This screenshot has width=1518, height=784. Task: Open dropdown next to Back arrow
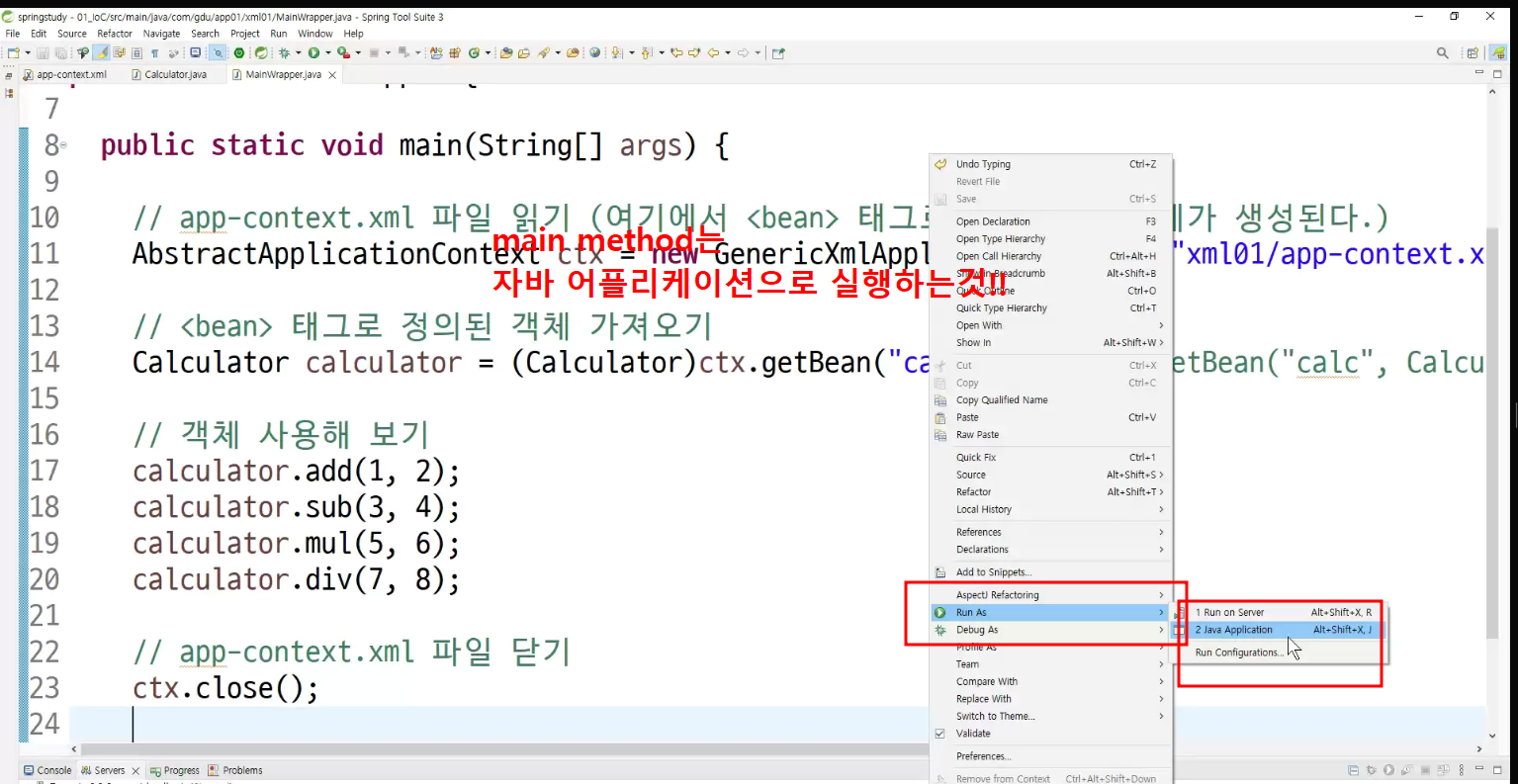[727, 52]
